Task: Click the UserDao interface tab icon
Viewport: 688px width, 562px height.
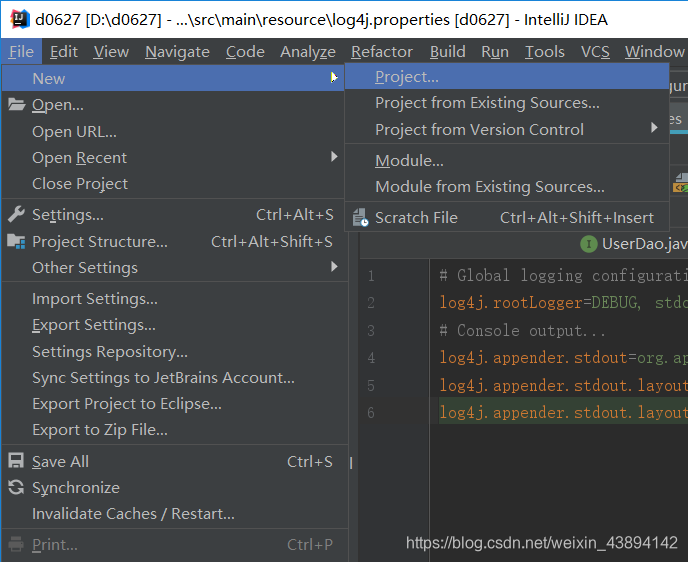Action: click(589, 244)
